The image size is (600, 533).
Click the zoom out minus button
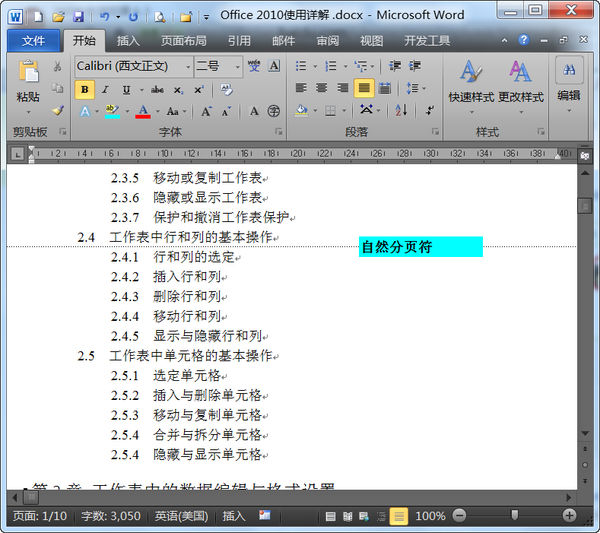tap(460, 516)
